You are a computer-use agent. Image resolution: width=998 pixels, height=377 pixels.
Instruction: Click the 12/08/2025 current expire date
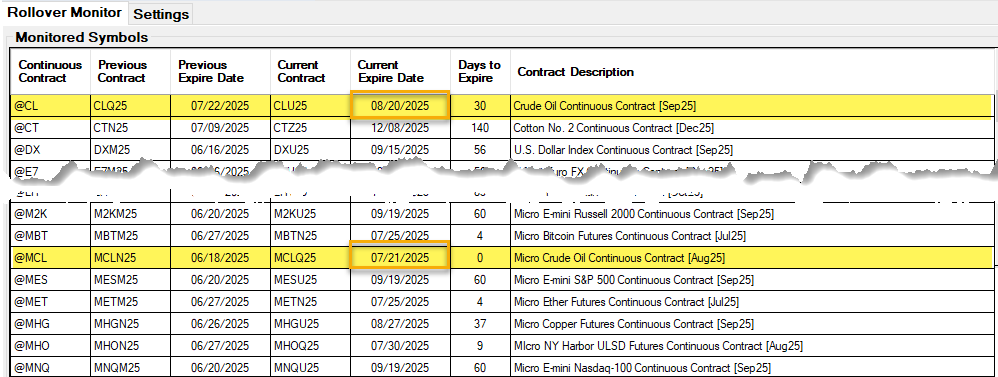(x=400, y=128)
